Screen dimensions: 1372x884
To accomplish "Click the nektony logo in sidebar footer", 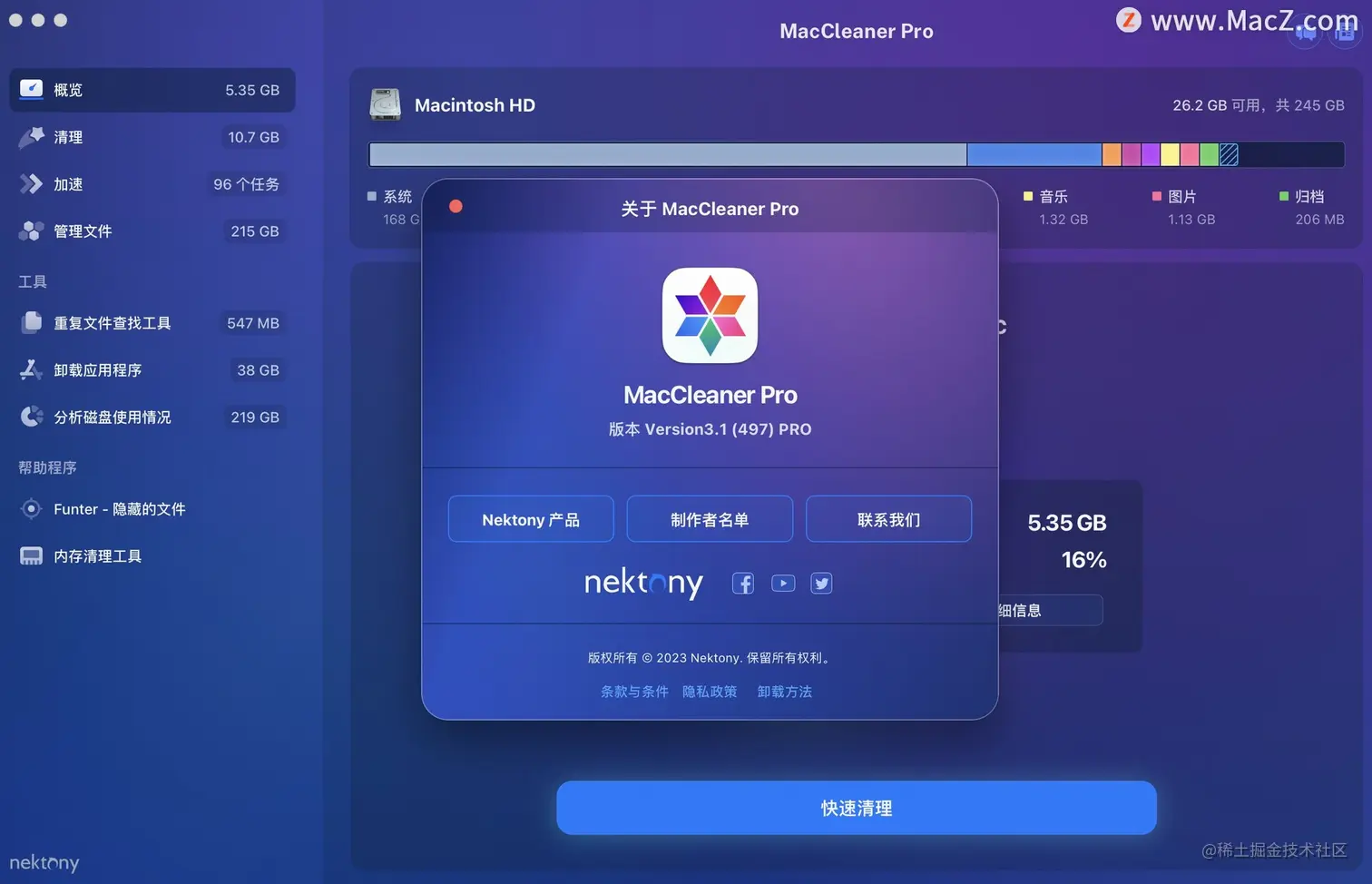I will [44, 863].
